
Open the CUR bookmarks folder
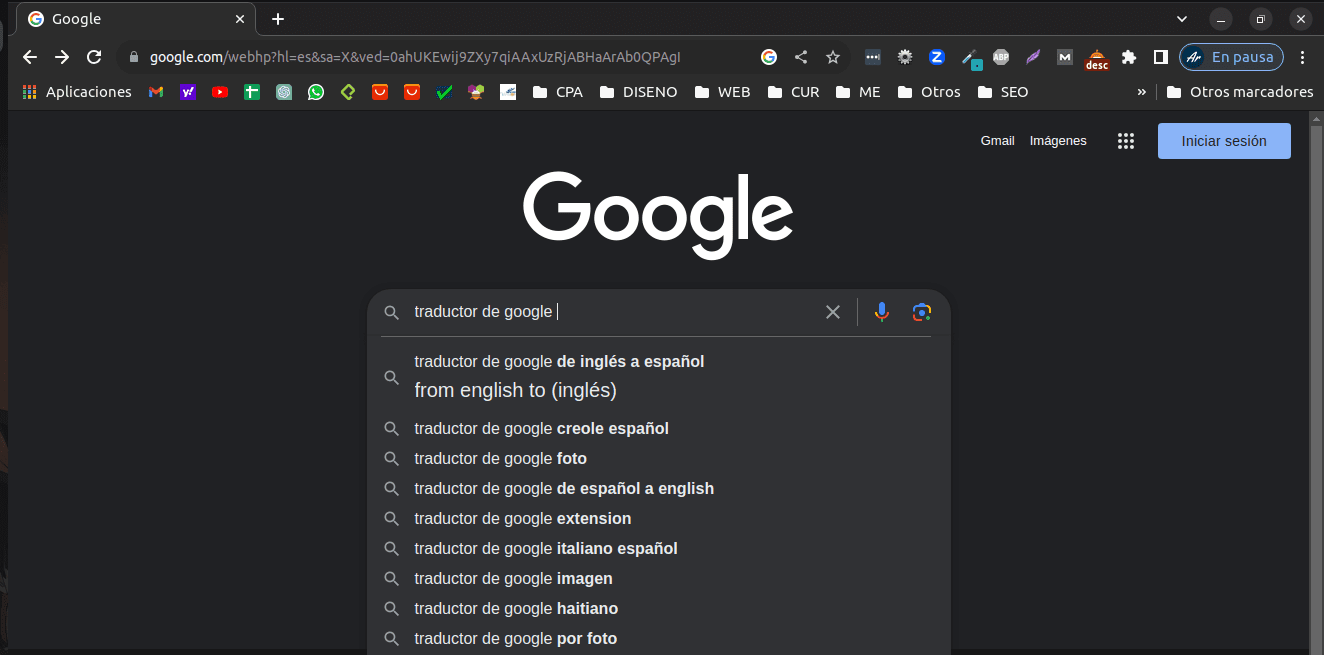click(793, 92)
